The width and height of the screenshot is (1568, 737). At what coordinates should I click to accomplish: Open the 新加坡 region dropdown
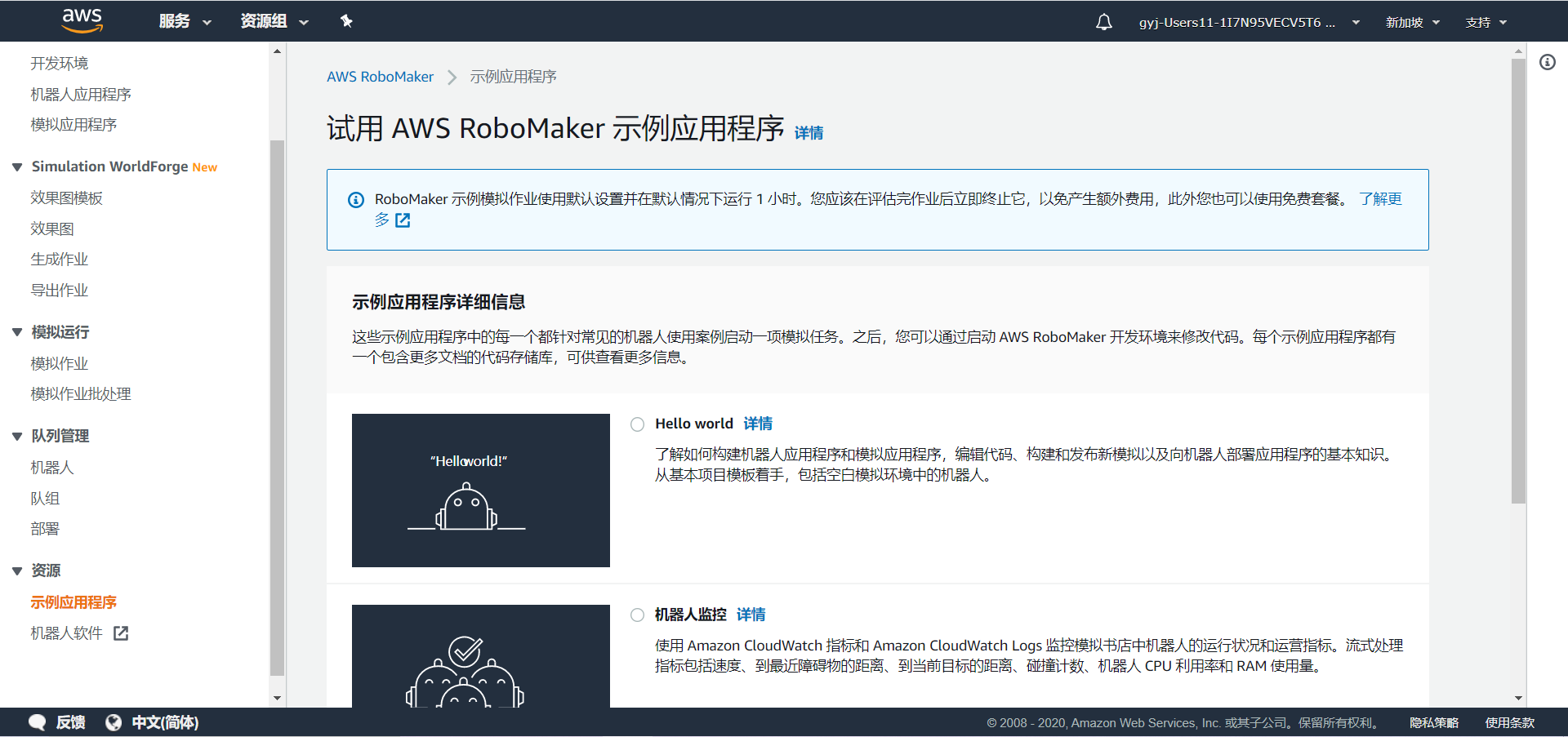(1412, 22)
